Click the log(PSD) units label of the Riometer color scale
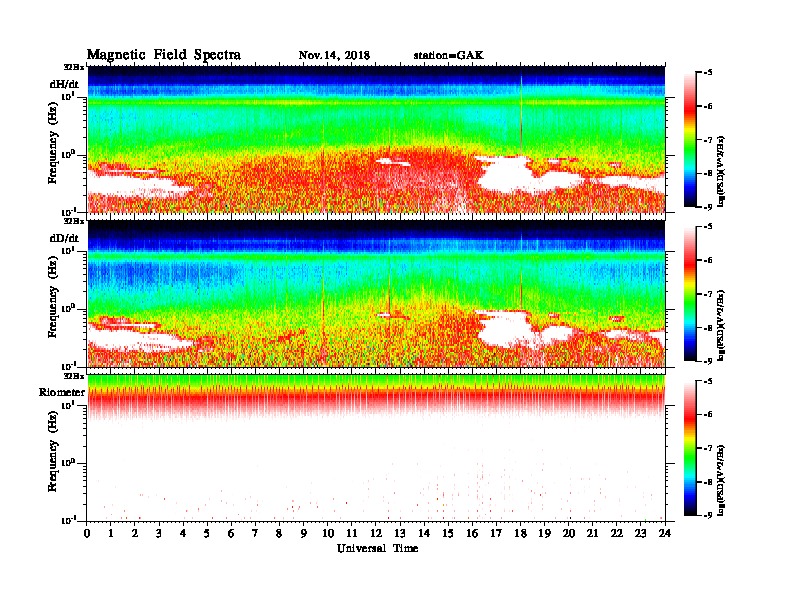Screen dimensions: 792x612 click(721, 480)
